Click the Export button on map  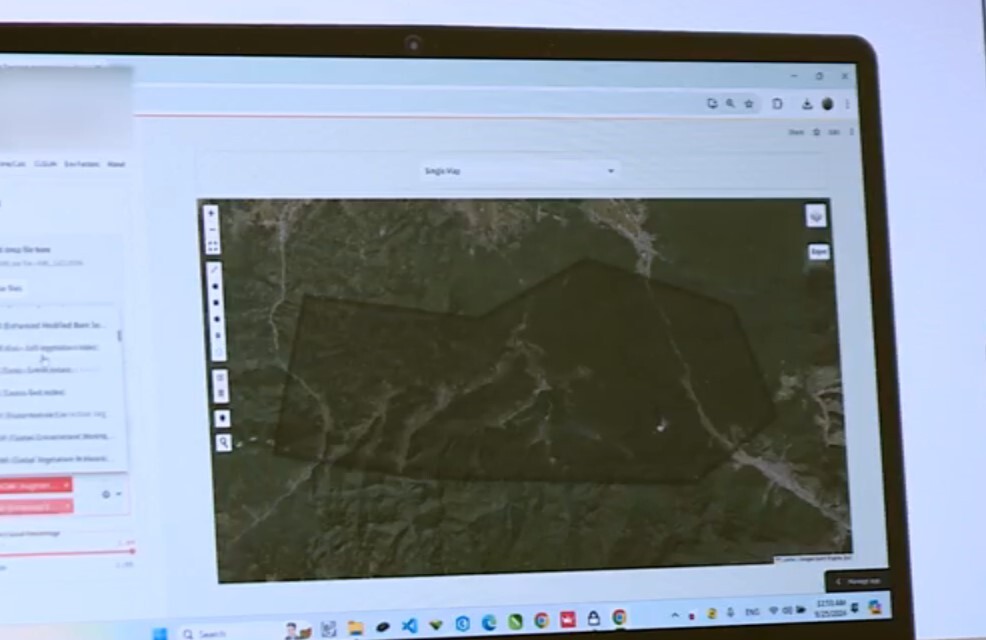point(819,253)
